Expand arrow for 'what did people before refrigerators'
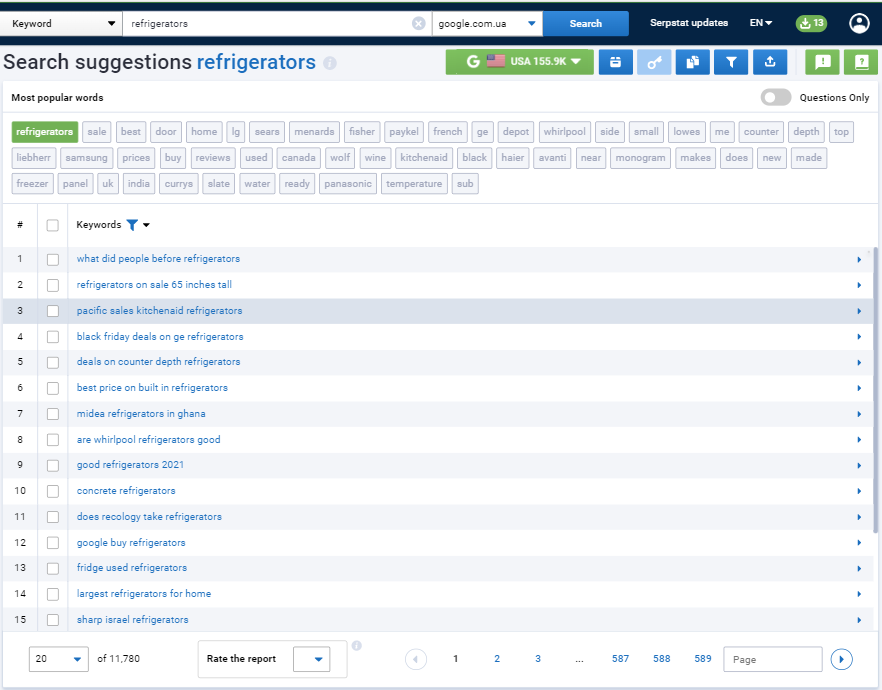 click(x=859, y=259)
